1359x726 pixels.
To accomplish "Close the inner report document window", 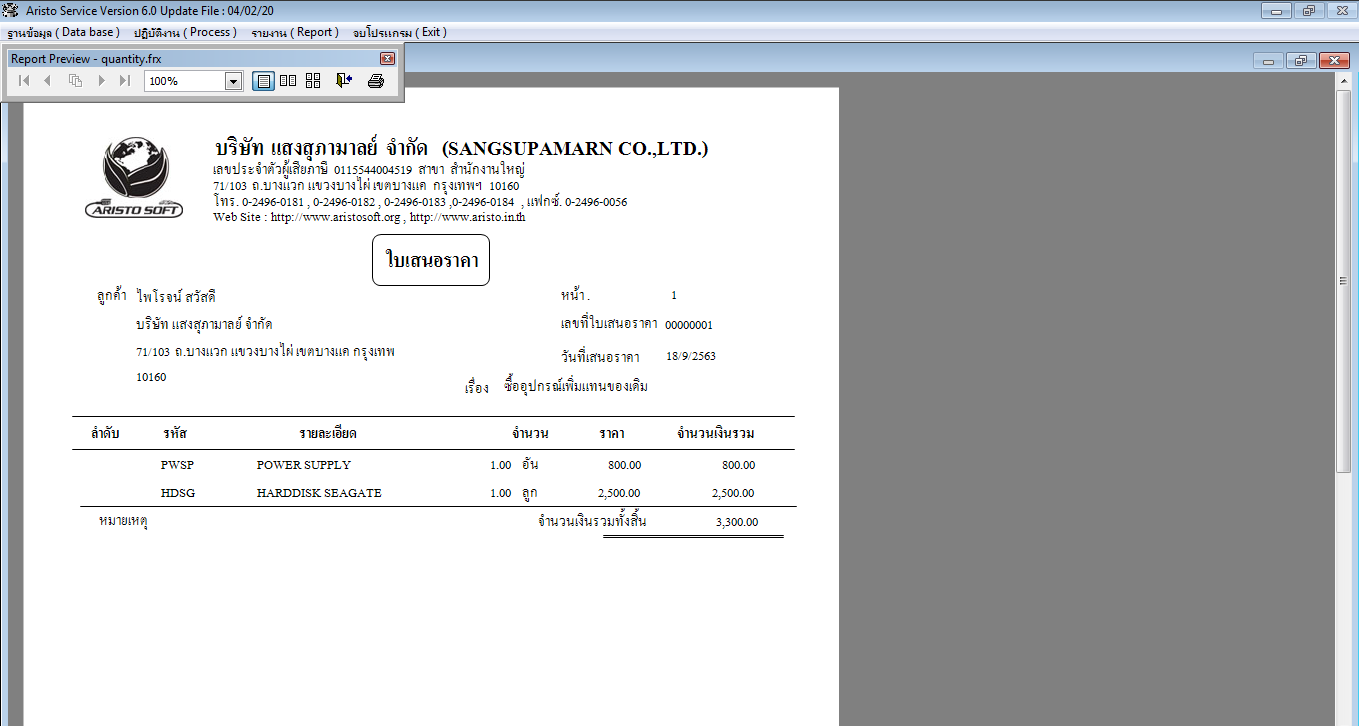I will [x=1333, y=61].
